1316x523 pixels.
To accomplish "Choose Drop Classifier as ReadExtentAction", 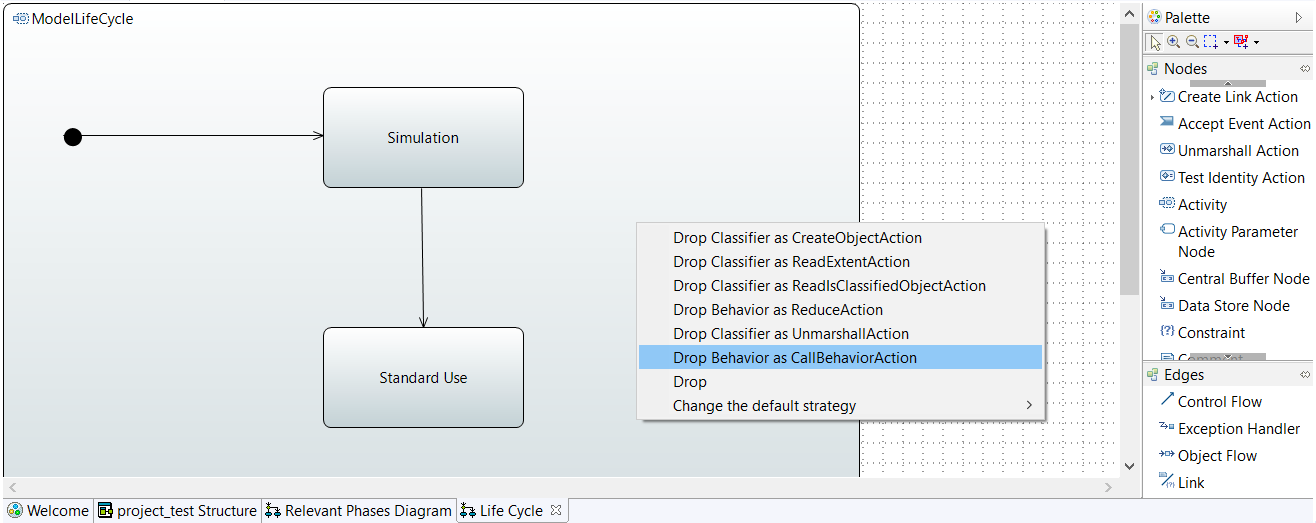I will (841, 262).
